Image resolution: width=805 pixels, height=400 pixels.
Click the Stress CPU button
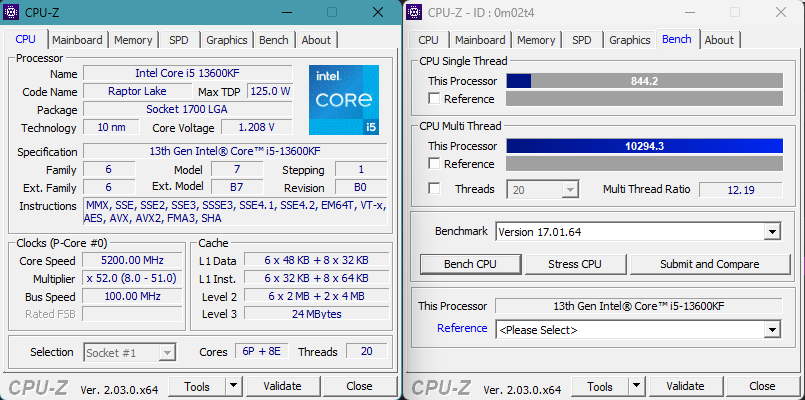(574, 264)
